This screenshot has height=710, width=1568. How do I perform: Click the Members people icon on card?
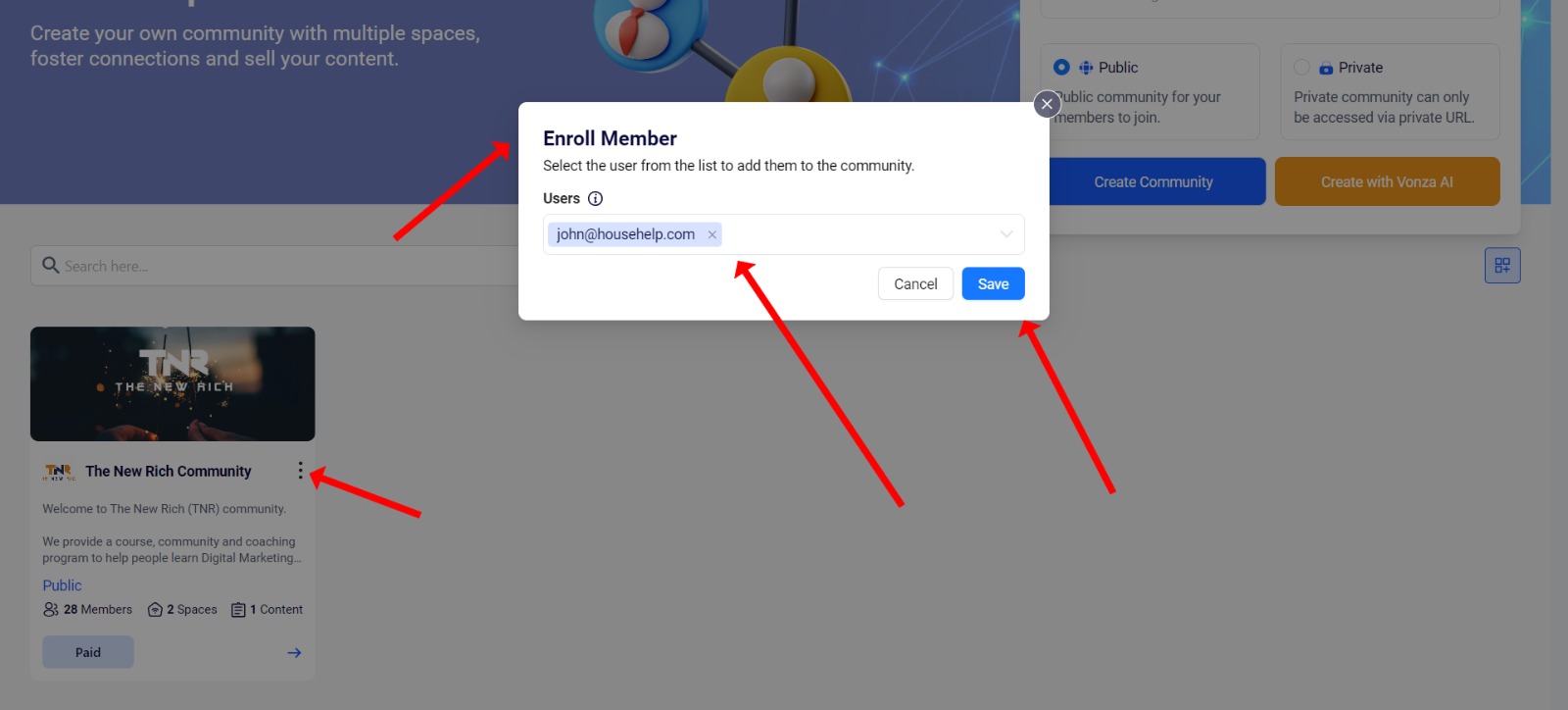click(x=51, y=610)
